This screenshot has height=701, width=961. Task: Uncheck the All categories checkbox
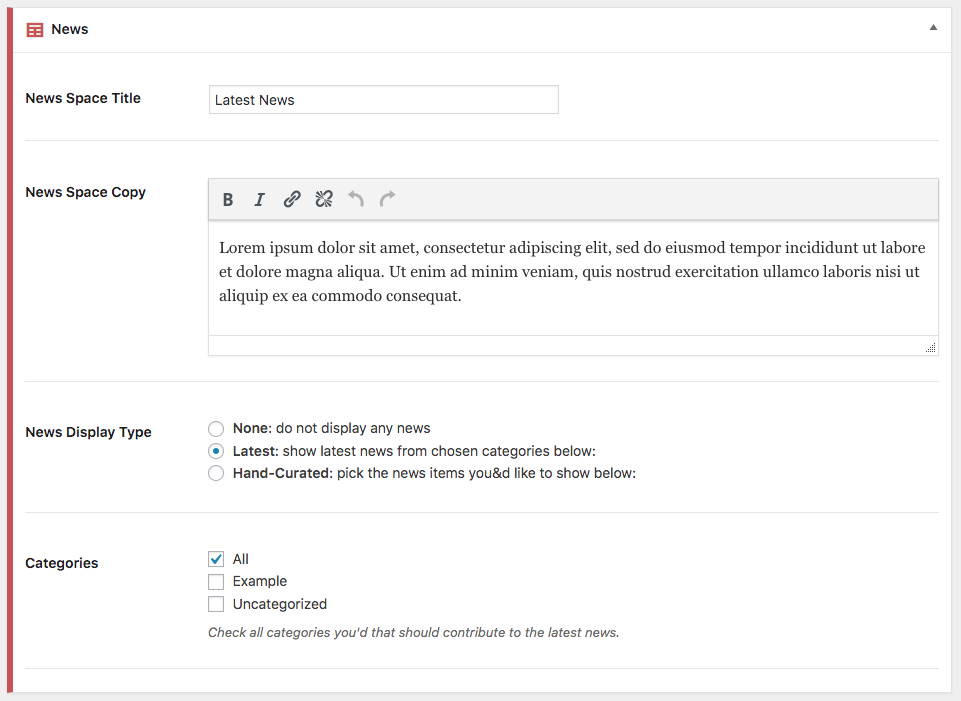click(216, 559)
